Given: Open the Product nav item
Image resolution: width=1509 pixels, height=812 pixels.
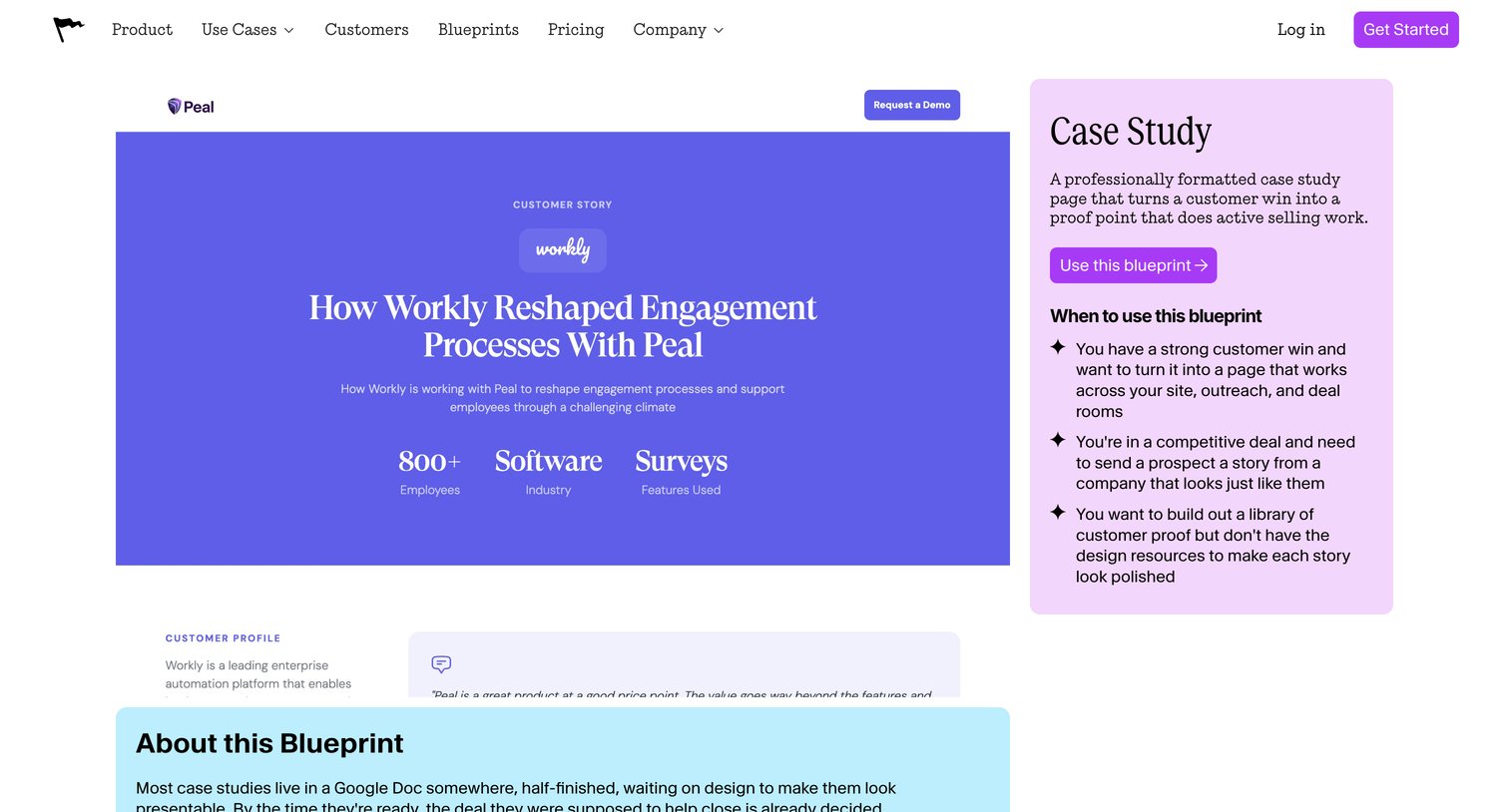Looking at the screenshot, I should pyautogui.click(x=142, y=30).
